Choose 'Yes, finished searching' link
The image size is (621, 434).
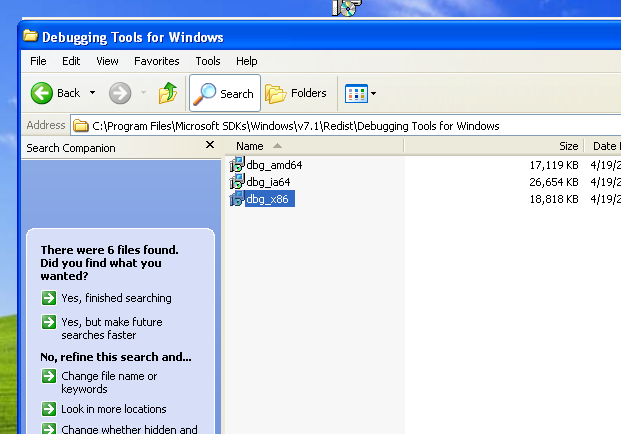pyautogui.click(x=116, y=298)
